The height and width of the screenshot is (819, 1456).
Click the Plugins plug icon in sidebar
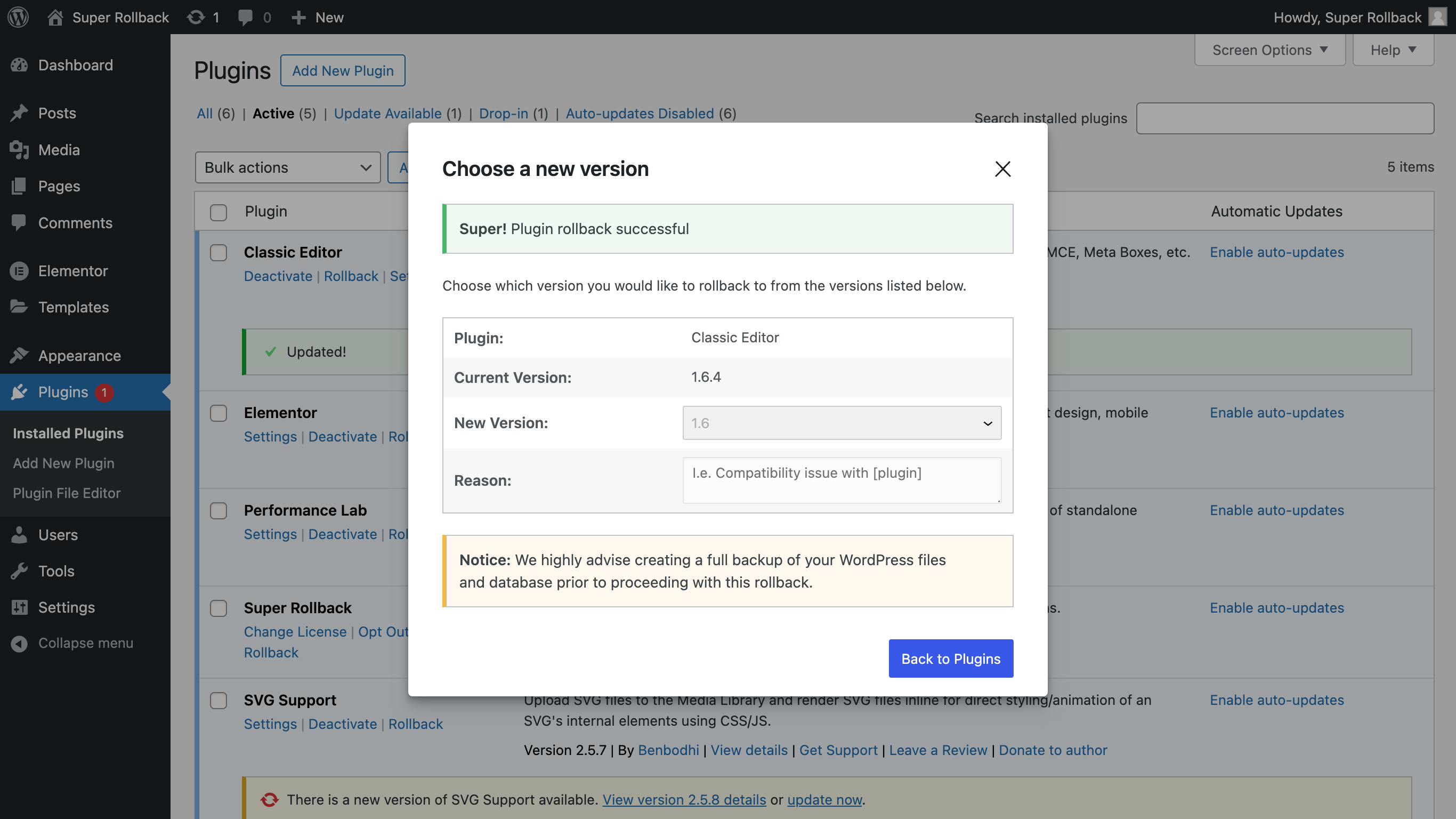point(19,392)
